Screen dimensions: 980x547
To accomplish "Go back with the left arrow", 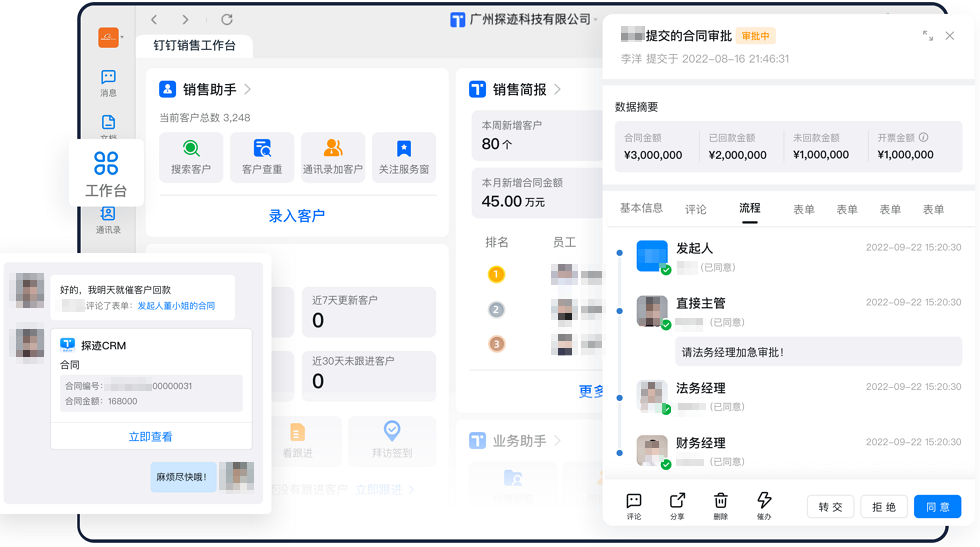I will click(x=154, y=20).
